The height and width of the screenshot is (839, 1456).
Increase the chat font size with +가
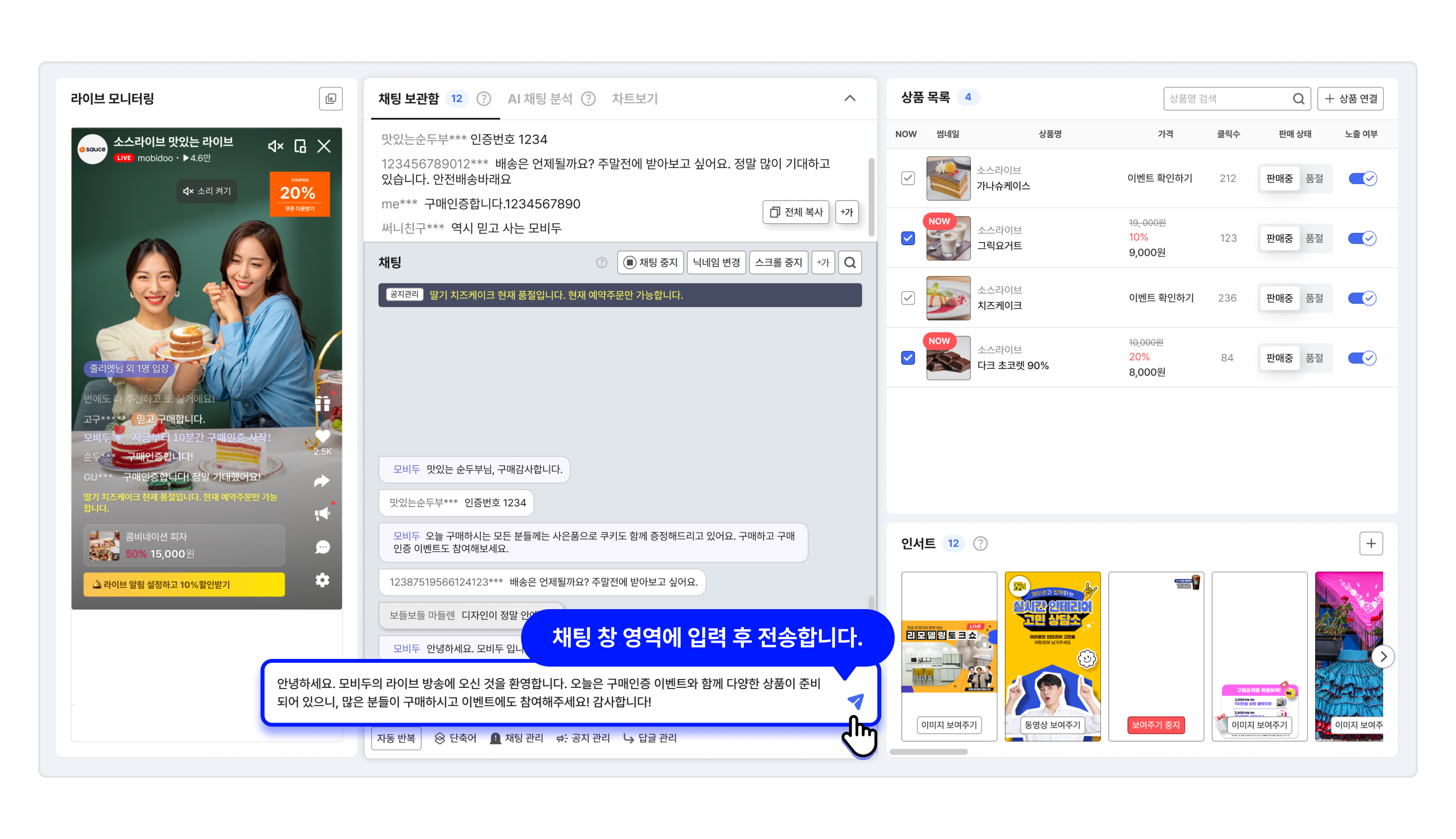823,263
